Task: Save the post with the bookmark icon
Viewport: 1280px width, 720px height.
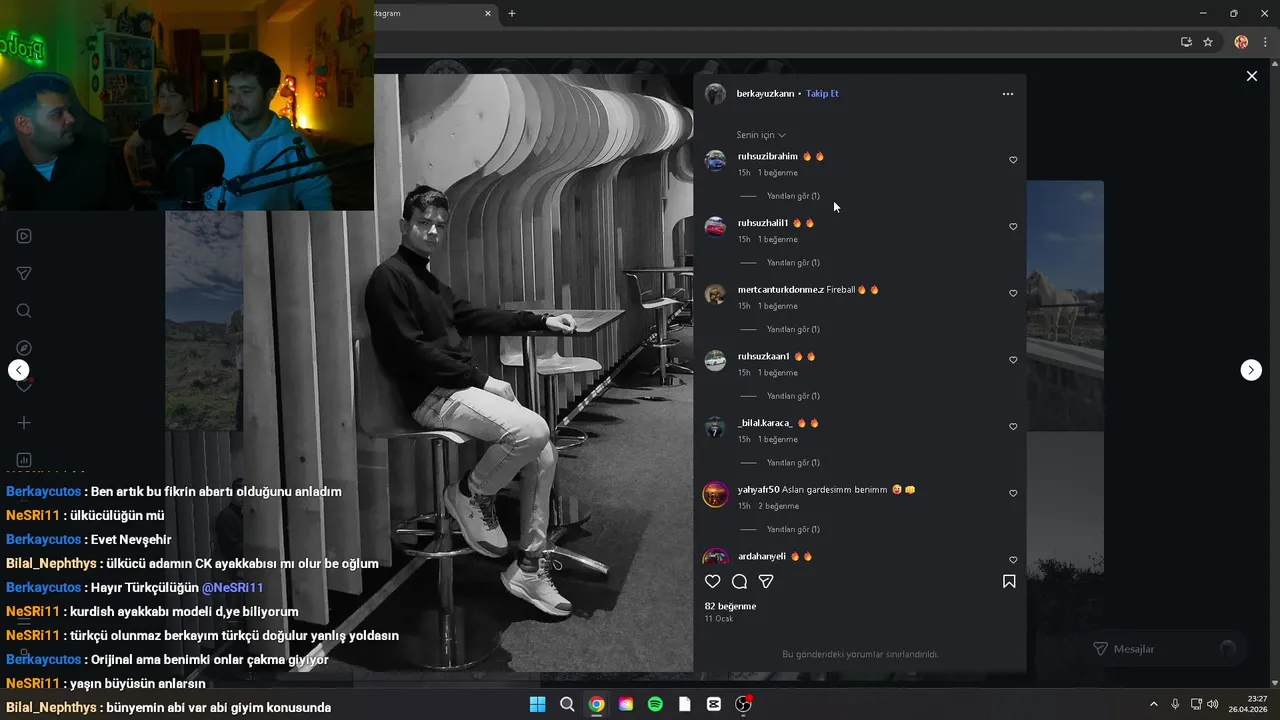Action: point(1009,581)
